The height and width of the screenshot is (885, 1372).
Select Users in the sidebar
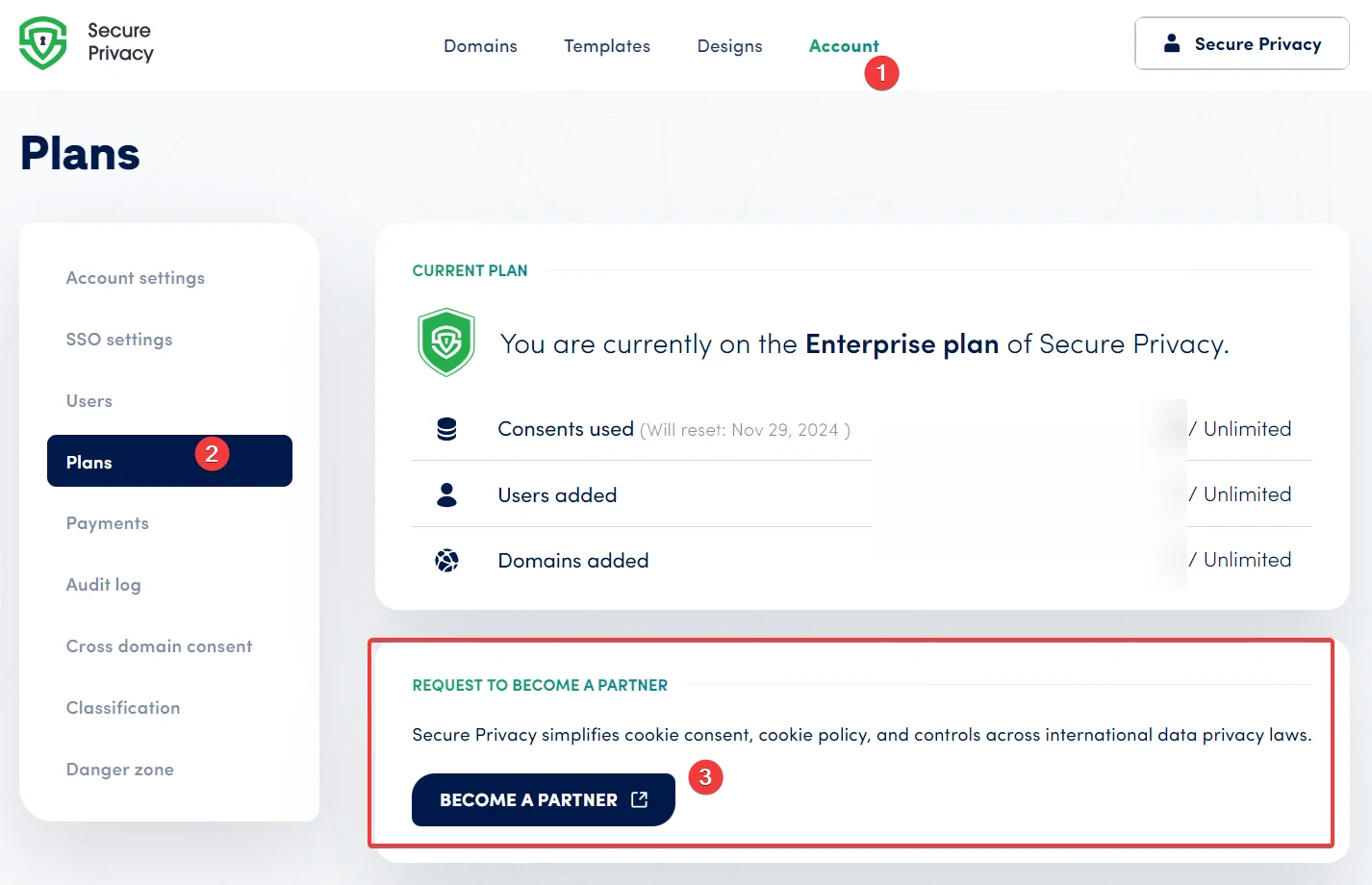89,401
